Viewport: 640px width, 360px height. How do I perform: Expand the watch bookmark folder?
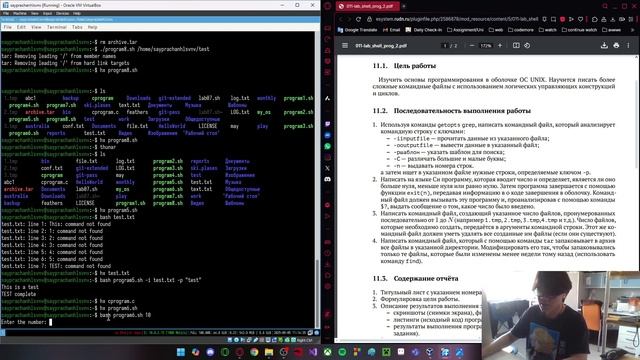(x=548, y=30)
